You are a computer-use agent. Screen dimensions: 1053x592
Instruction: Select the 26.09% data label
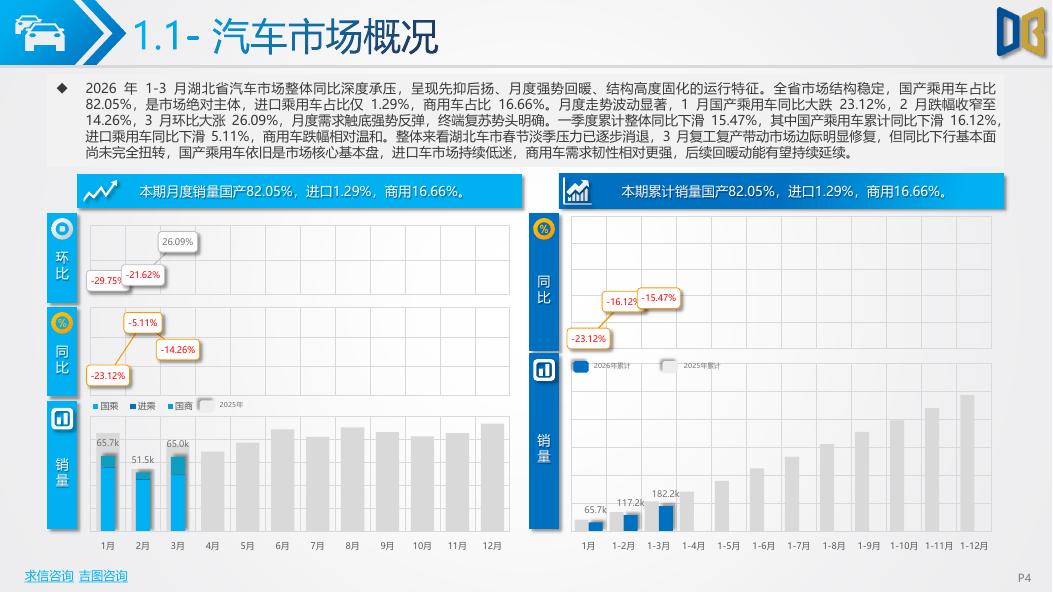pyautogui.click(x=178, y=242)
